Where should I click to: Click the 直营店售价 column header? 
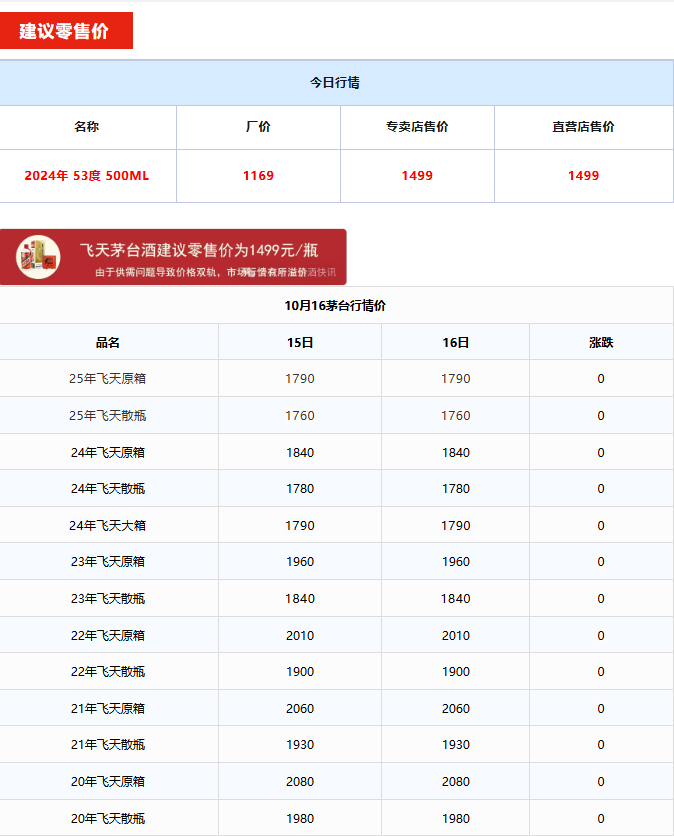pos(583,127)
